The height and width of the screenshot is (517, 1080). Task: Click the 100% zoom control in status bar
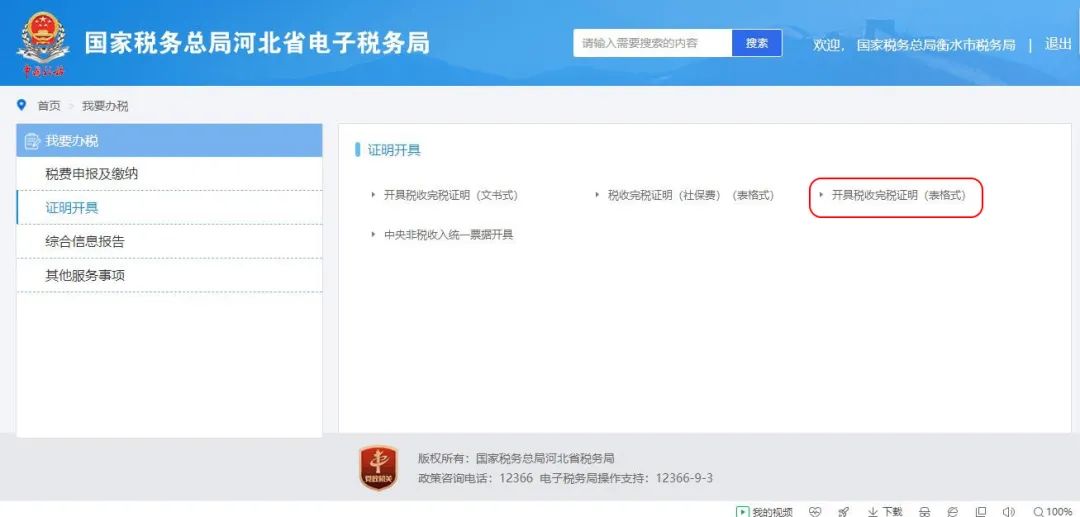(1053, 511)
